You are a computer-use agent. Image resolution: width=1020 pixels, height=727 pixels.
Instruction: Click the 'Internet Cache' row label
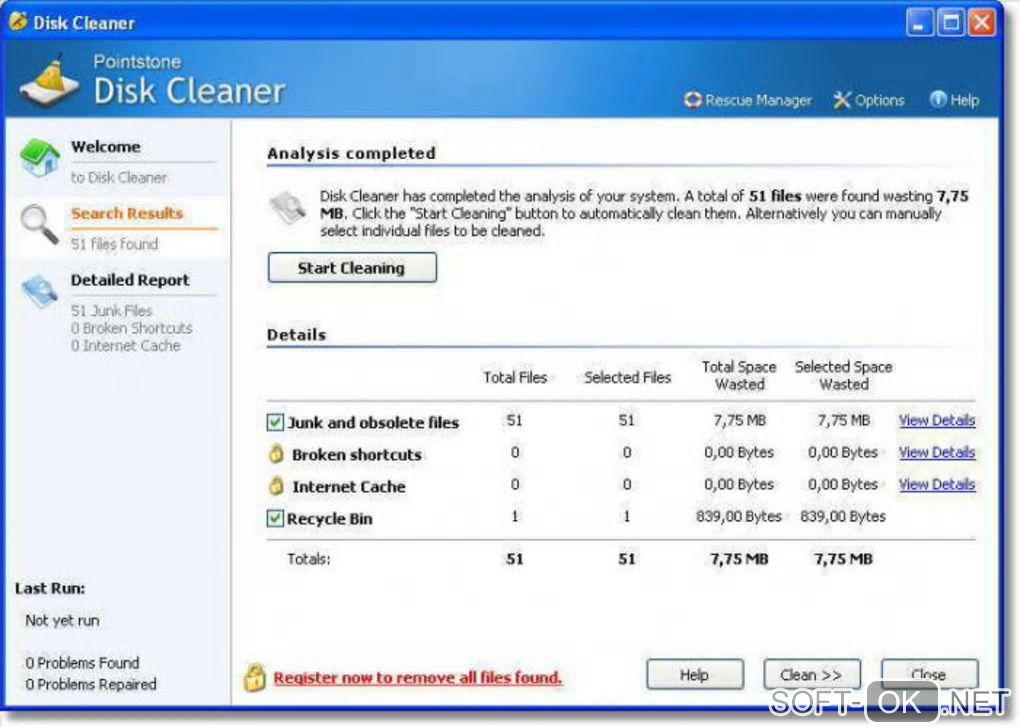(x=349, y=486)
